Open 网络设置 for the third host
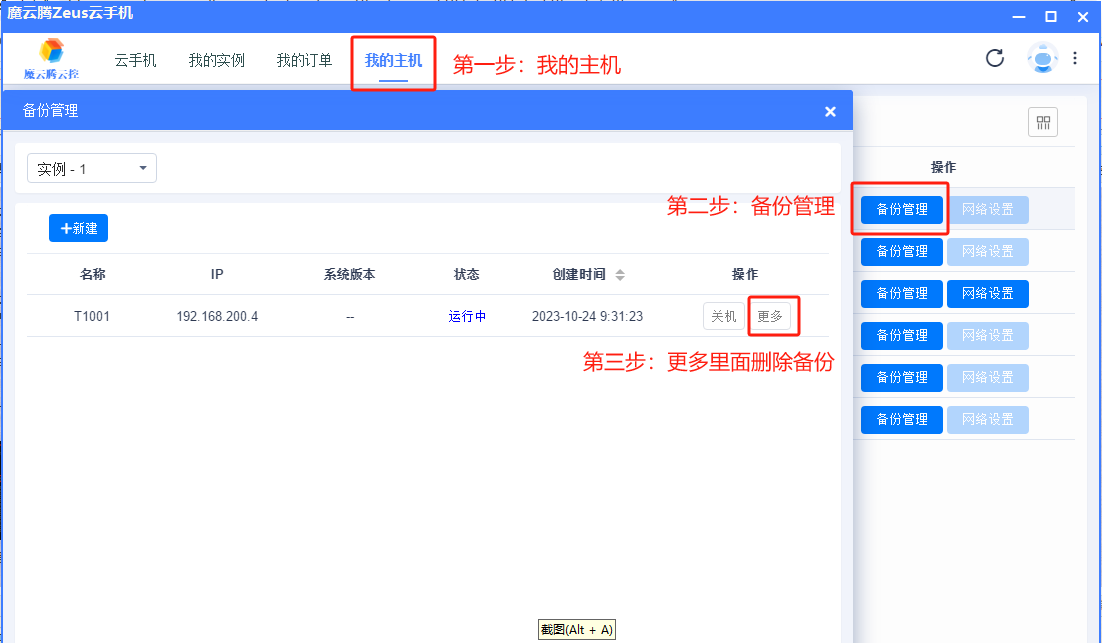Screen dimensions: 1102x643 987,293
